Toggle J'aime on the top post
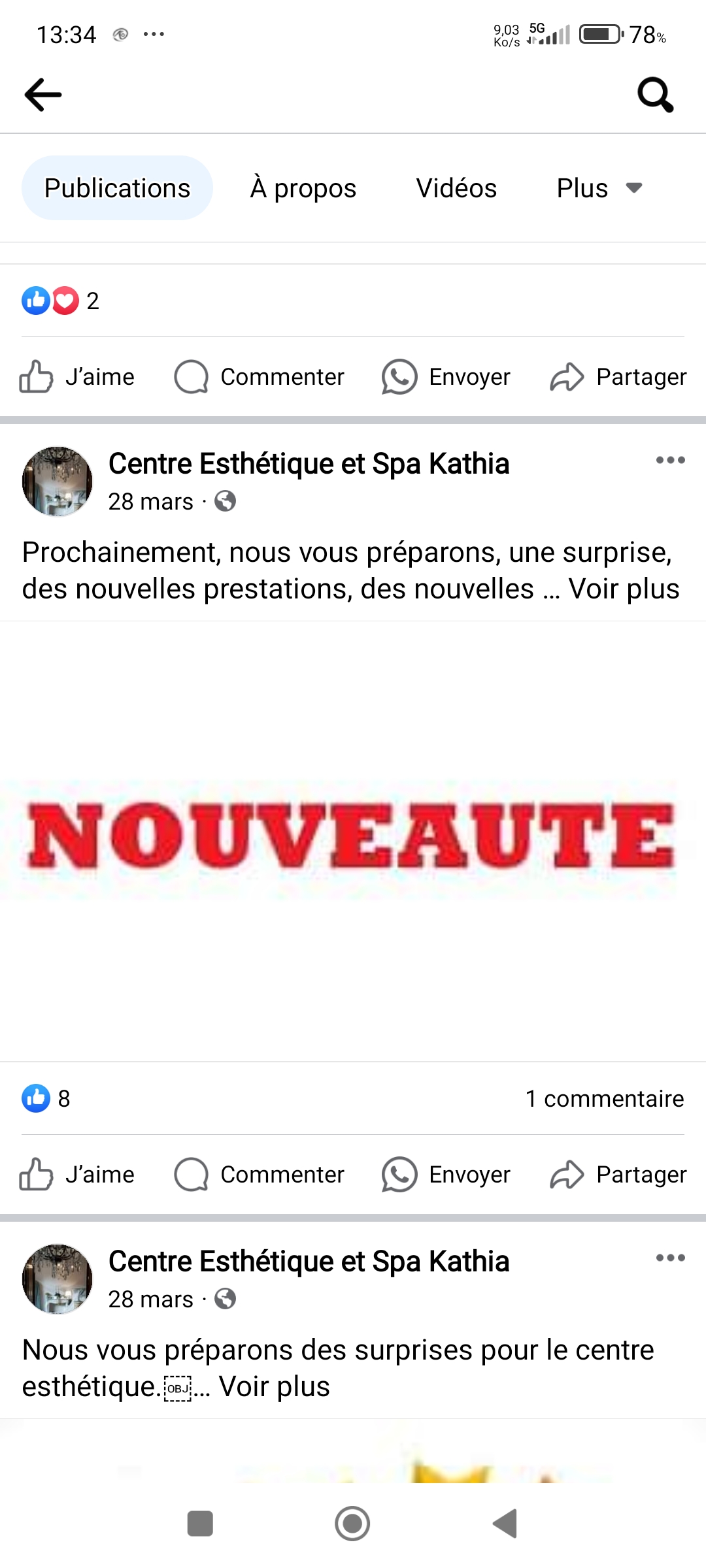Image resolution: width=706 pixels, height=1568 pixels. pos(76,377)
